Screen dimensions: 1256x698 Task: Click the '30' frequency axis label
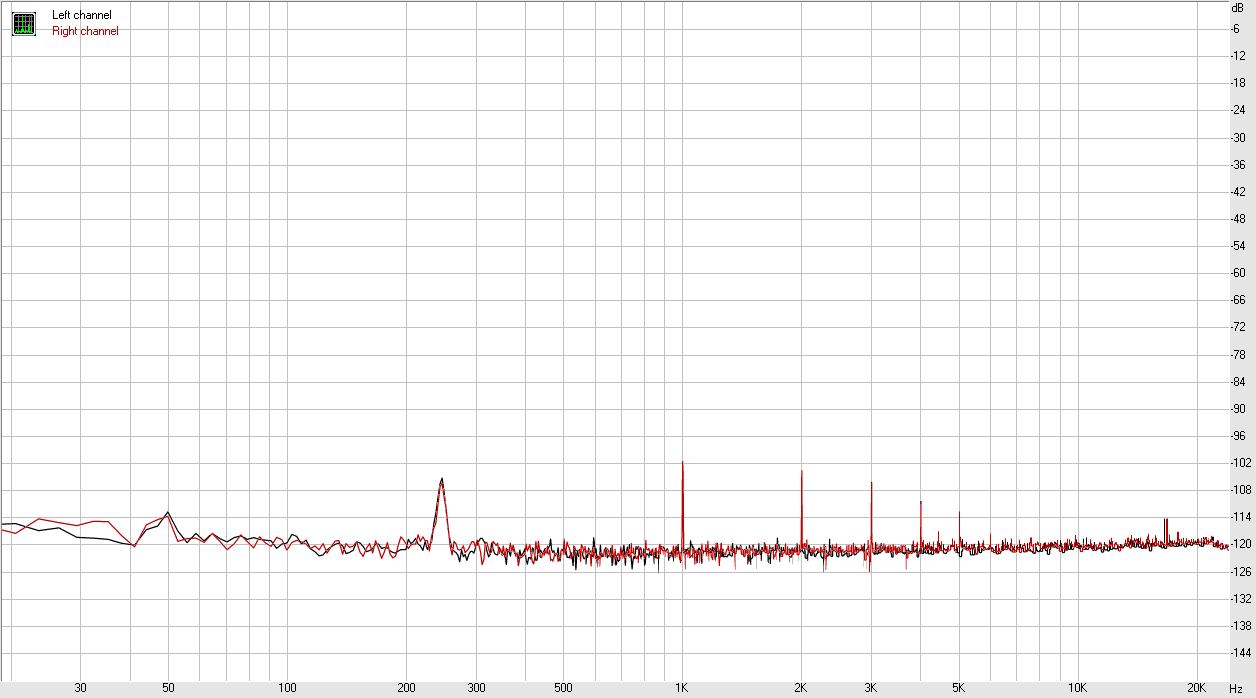[80, 688]
